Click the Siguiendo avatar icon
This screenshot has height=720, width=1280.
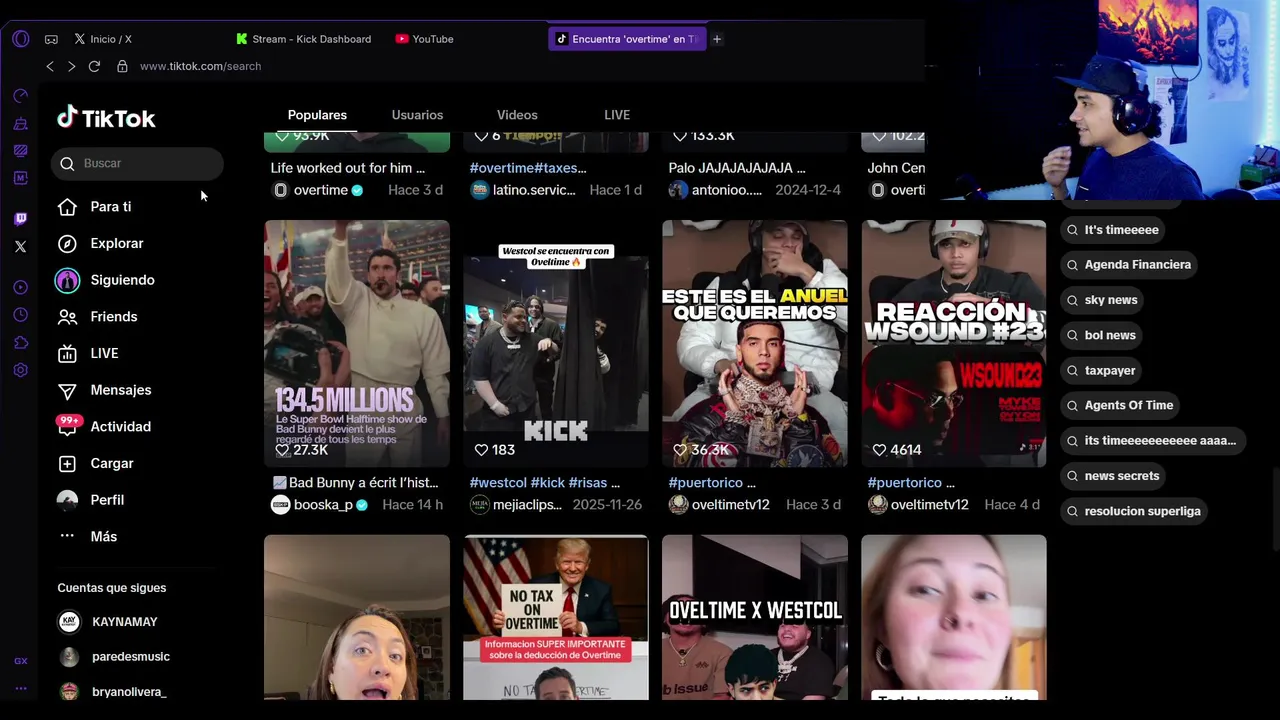point(67,280)
